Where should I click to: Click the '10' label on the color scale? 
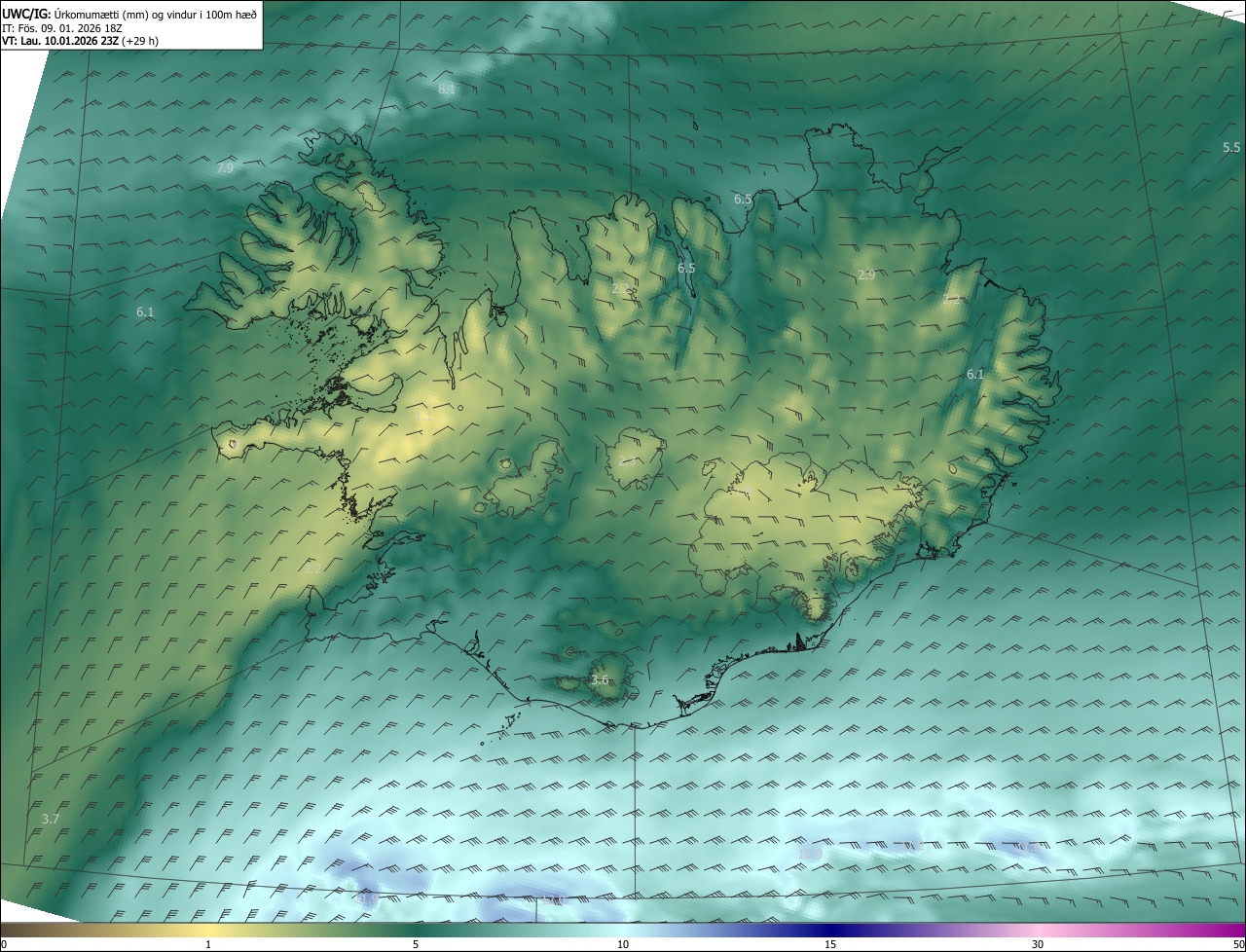[623, 945]
